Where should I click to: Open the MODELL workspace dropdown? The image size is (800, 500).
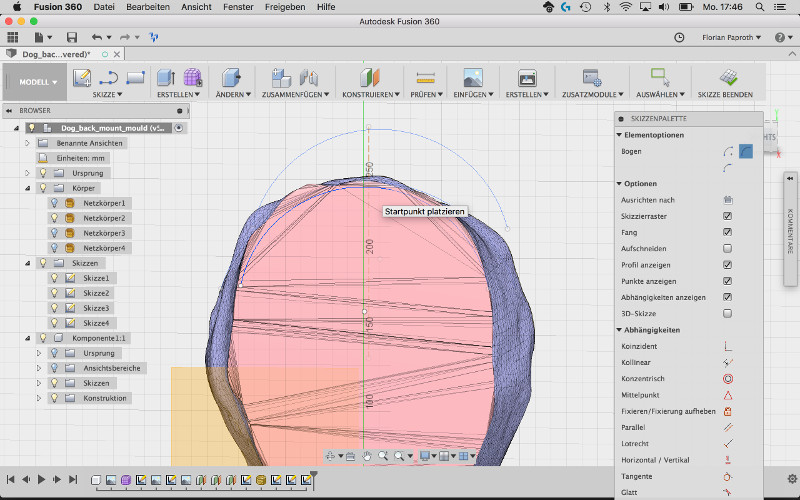click(40, 82)
